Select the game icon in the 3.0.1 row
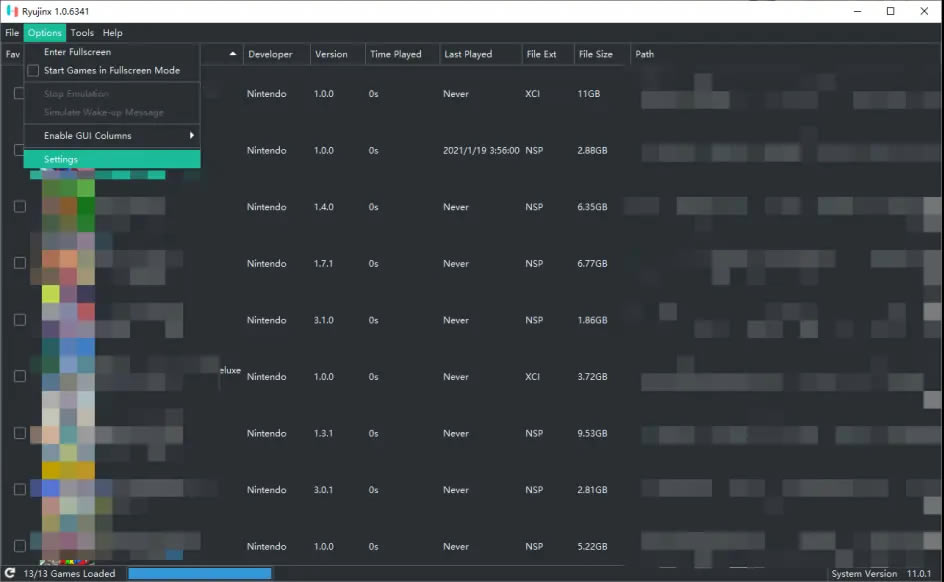The width and height of the screenshot is (944, 582). 68,489
